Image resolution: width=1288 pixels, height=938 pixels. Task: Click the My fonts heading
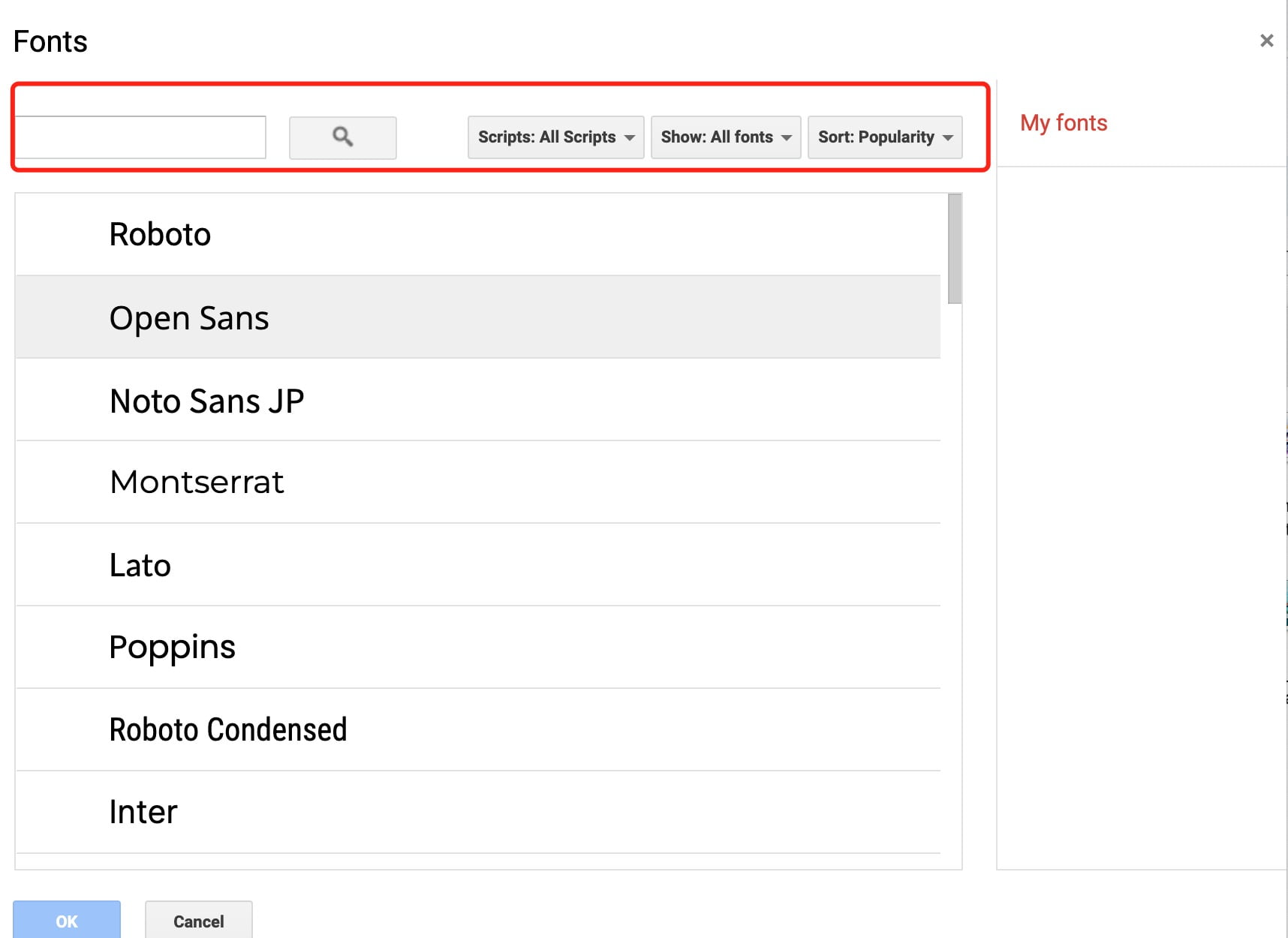(1064, 123)
